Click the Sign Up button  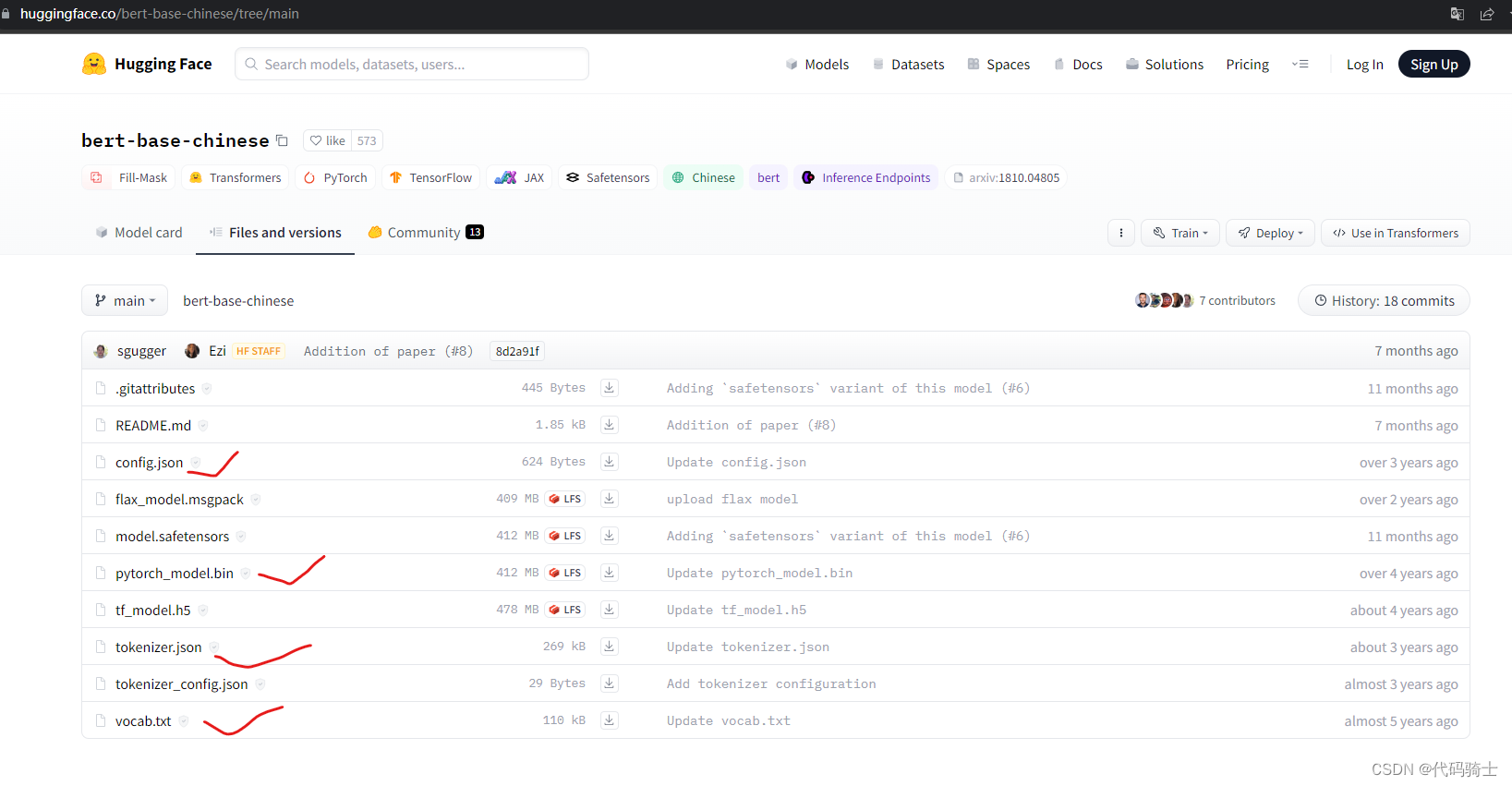point(1433,64)
